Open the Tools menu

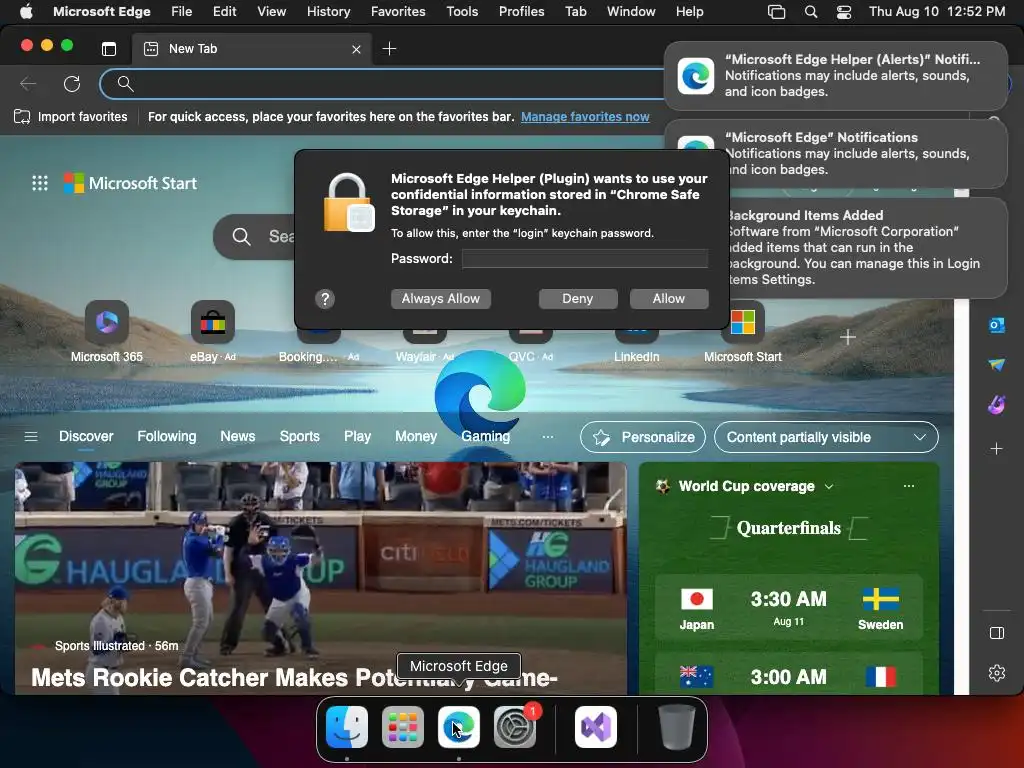(x=462, y=12)
